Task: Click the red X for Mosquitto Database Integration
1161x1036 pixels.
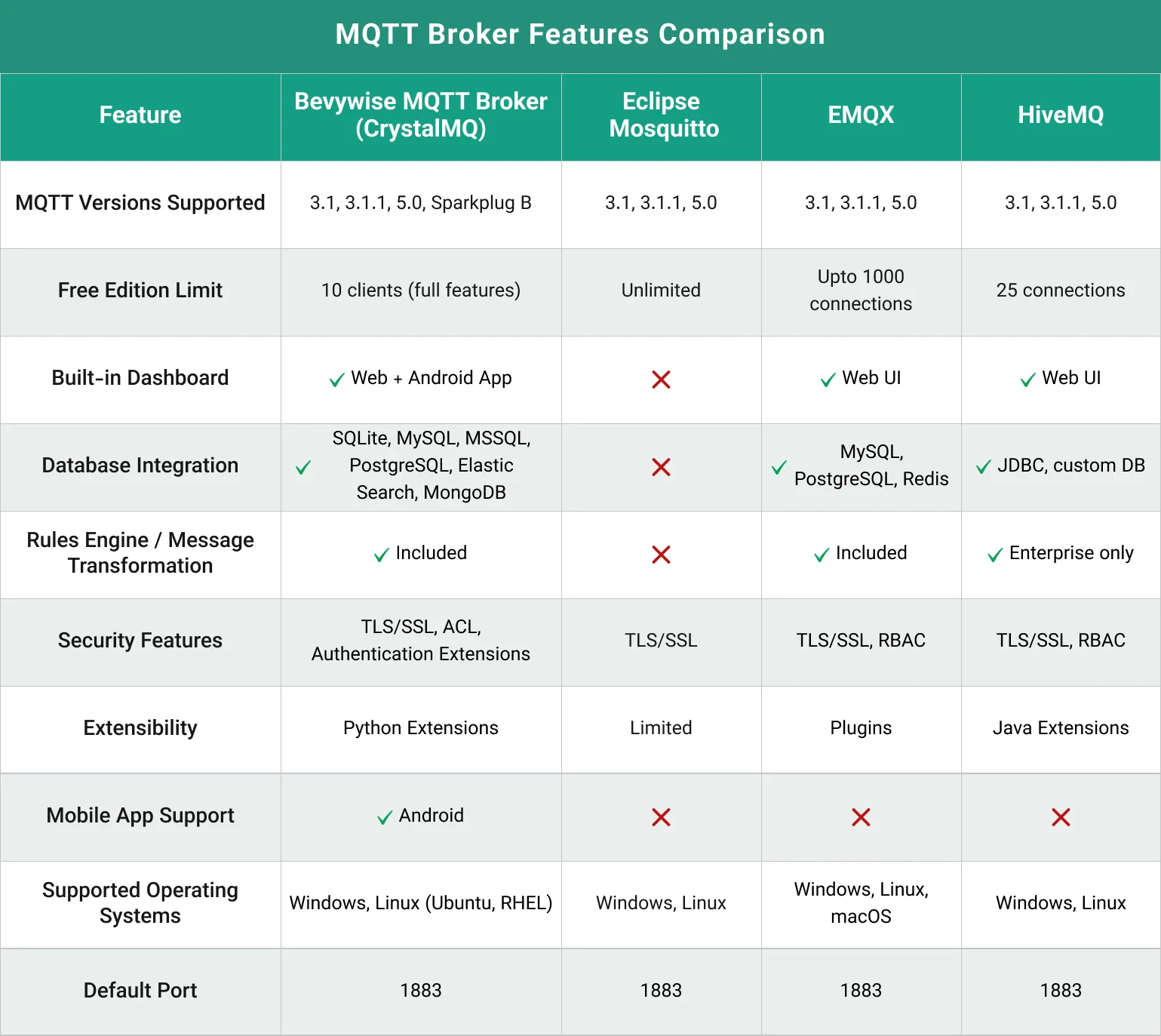Action: pos(661,467)
